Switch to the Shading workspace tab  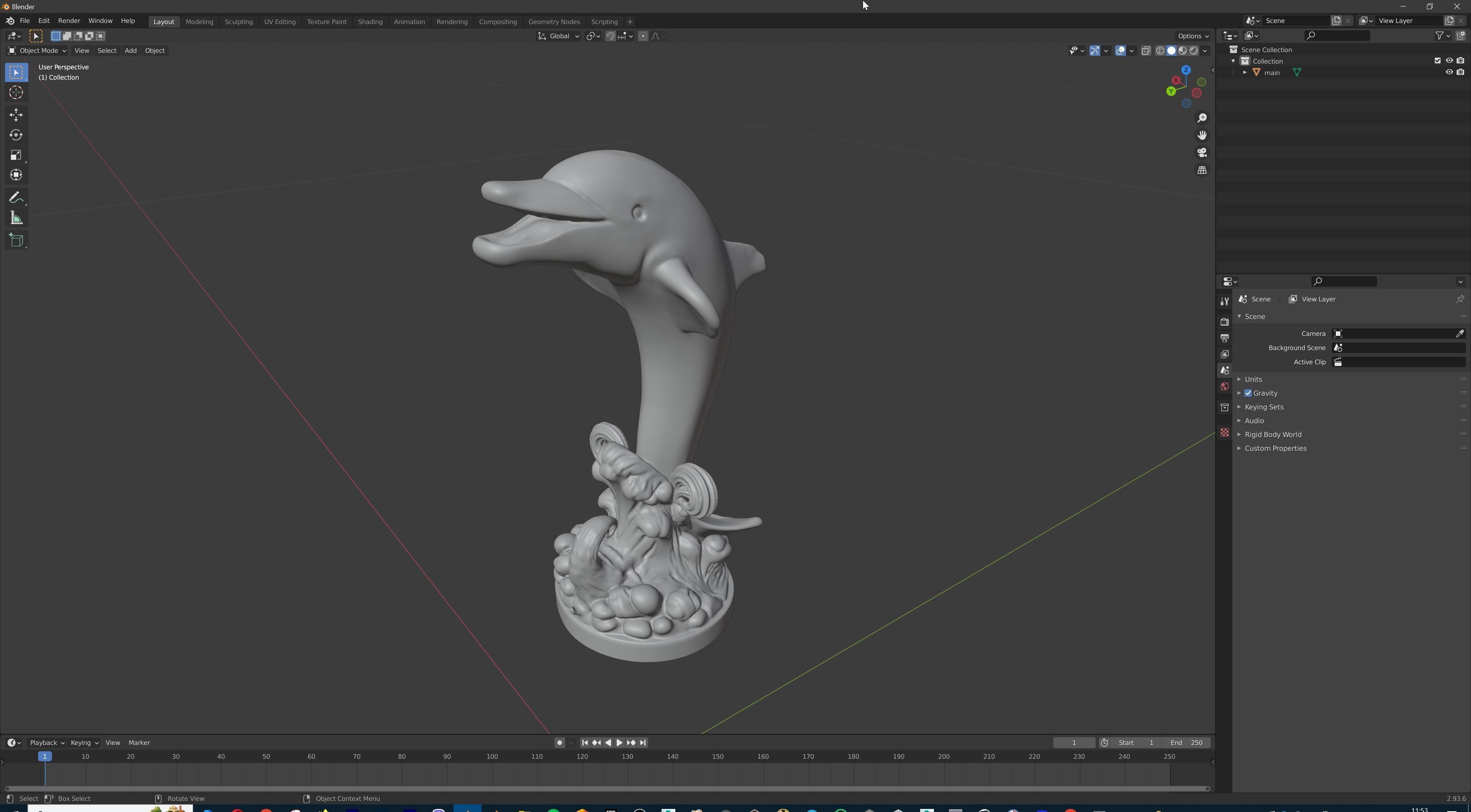pyautogui.click(x=370, y=22)
